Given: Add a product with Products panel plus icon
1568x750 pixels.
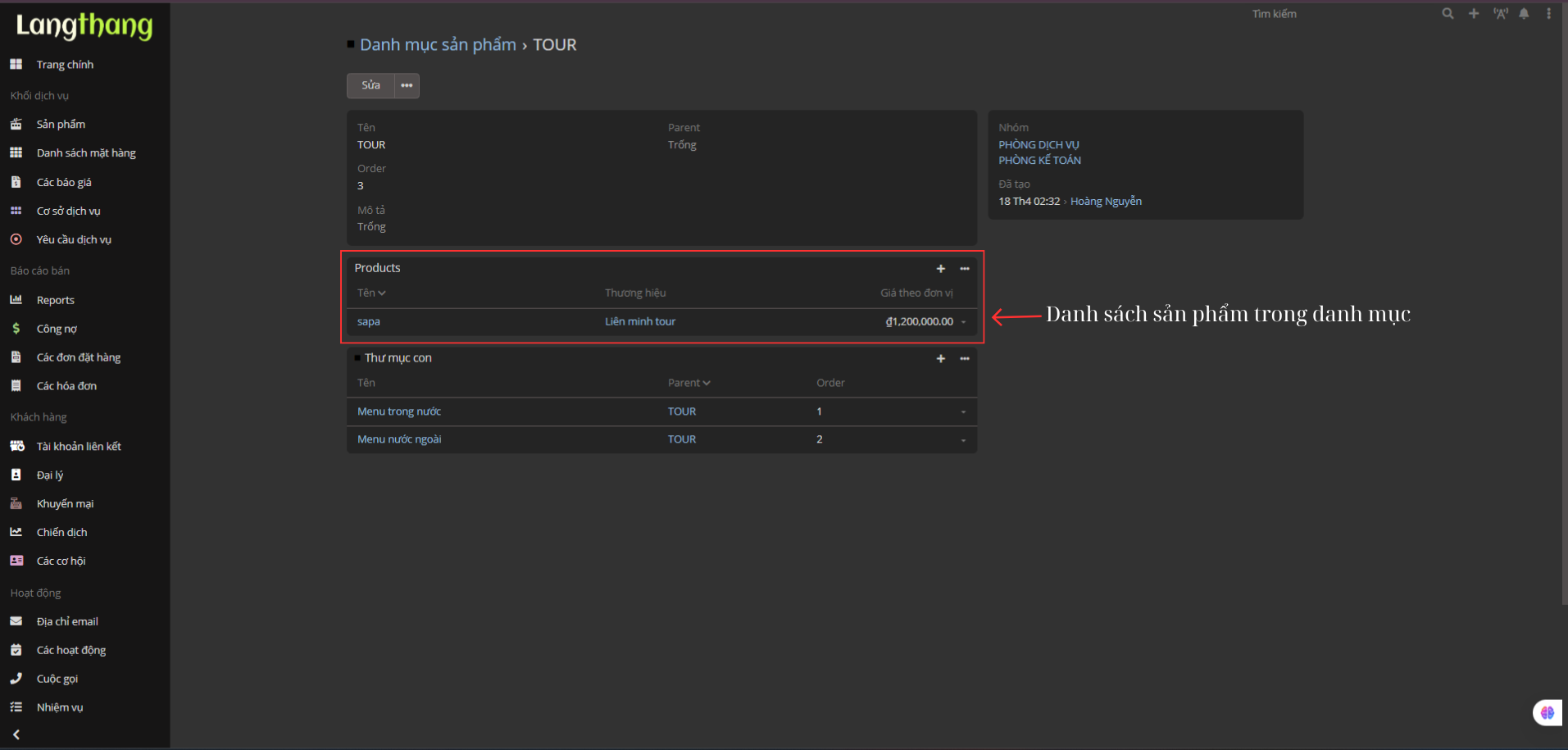Looking at the screenshot, I should 940,269.
